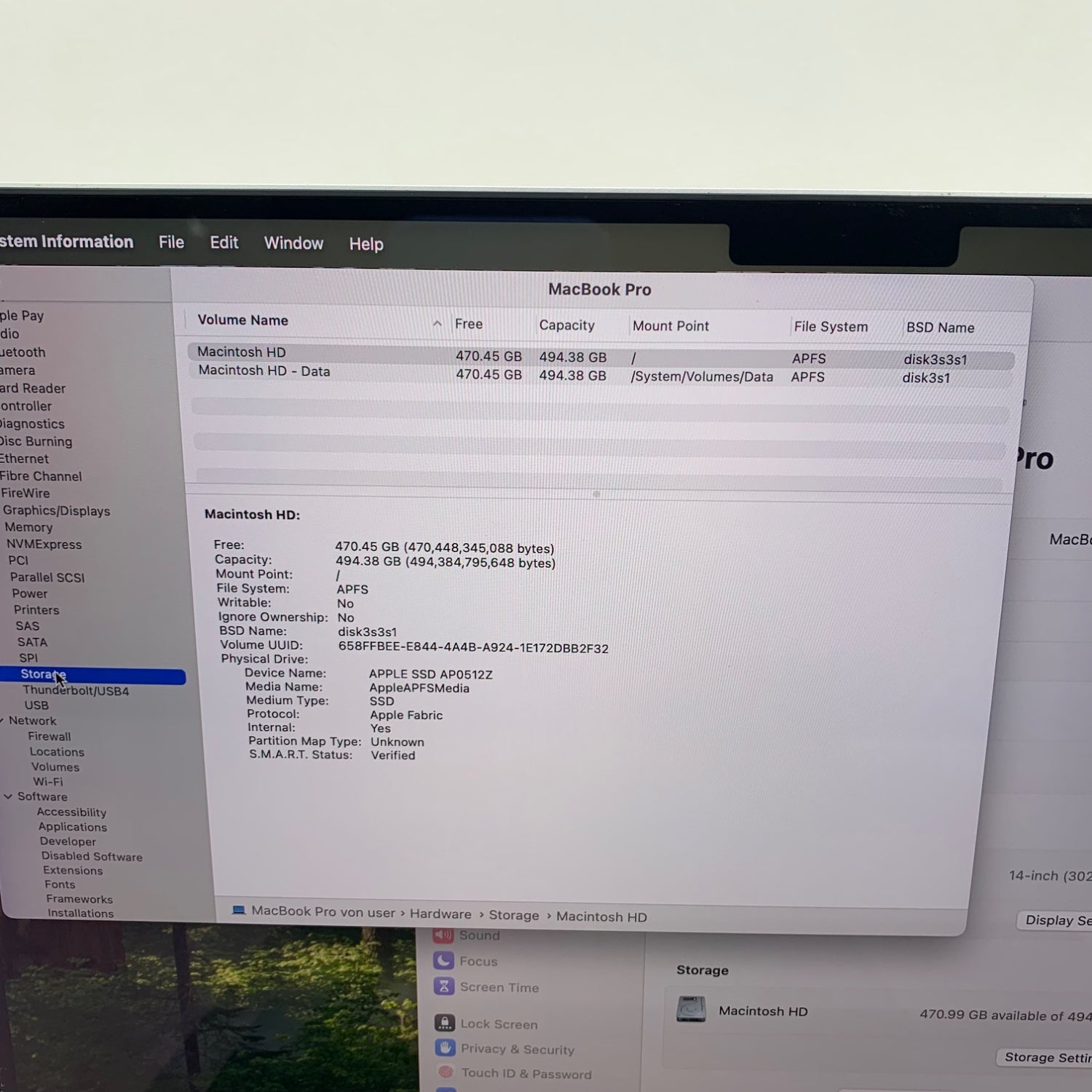
Task: Open the File menu
Action: click(171, 242)
